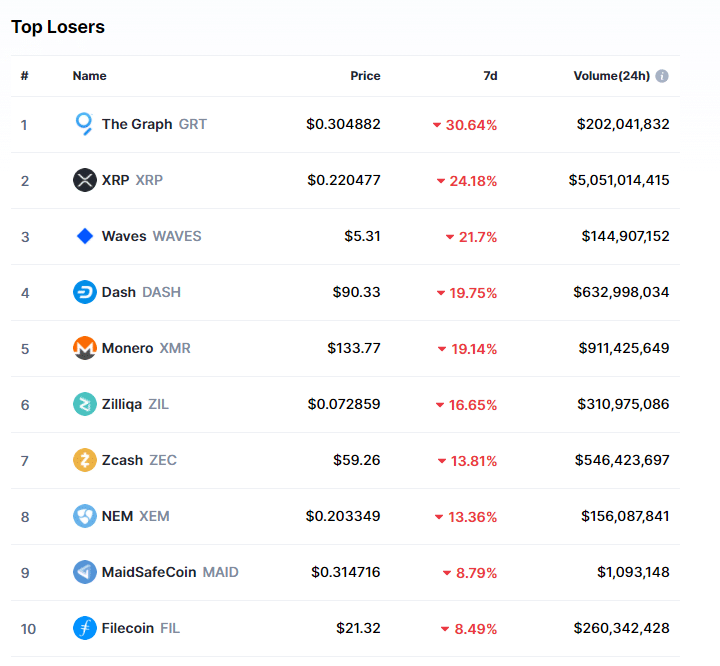Click the Zilliqa coin logo
720x666 pixels.
85,404
